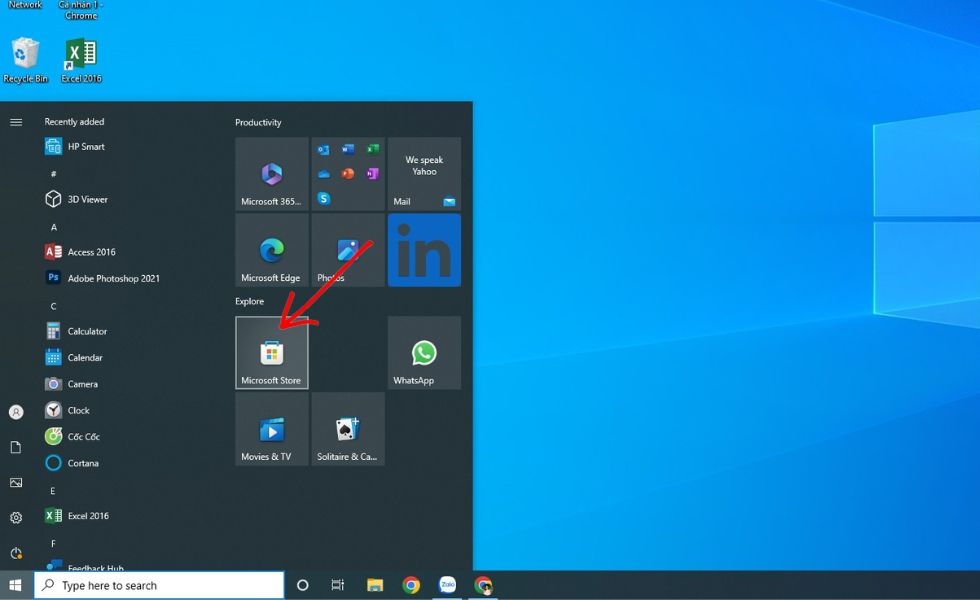Screen dimensions: 980x600
Task: Launch Zalo from the taskbar
Action: 447,585
